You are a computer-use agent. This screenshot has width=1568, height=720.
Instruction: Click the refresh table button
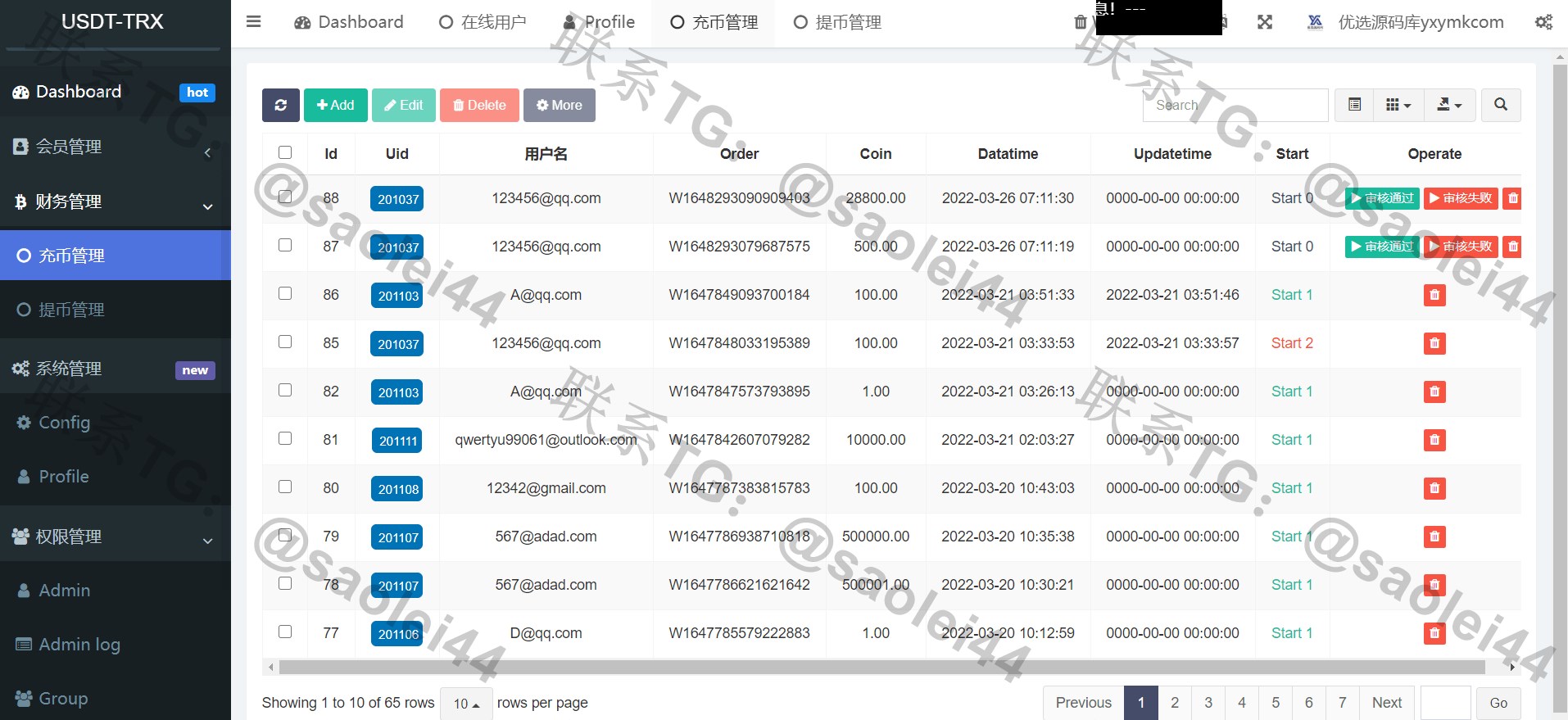click(x=280, y=105)
